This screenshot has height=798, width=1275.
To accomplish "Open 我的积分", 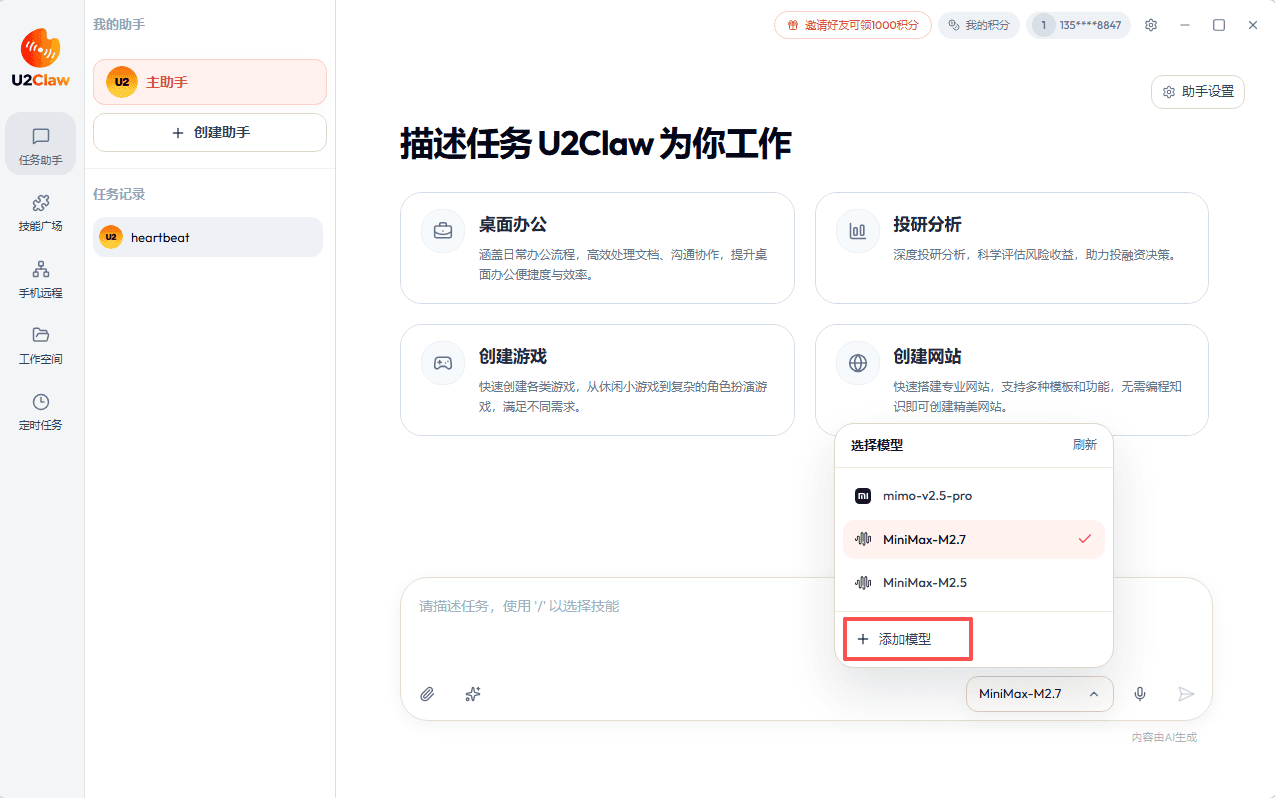I will point(979,25).
